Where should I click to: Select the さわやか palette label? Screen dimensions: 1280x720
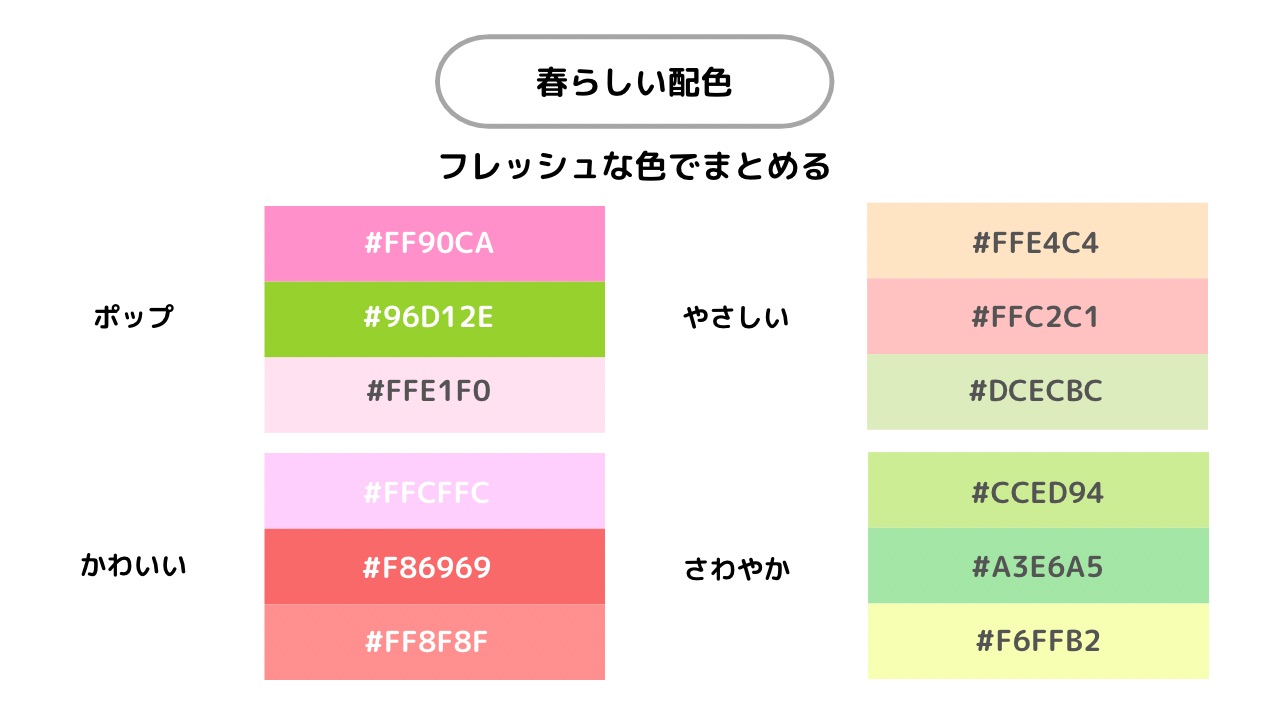click(737, 570)
